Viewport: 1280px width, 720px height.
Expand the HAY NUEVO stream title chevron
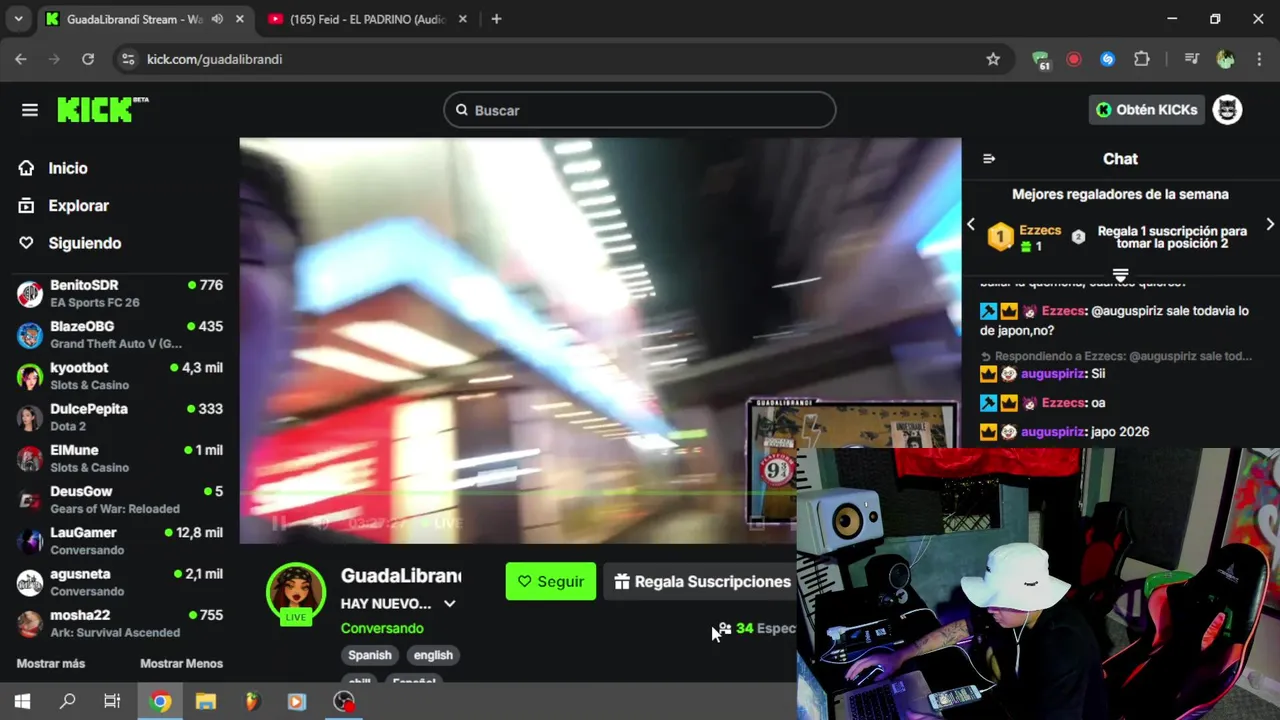click(x=450, y=604)
